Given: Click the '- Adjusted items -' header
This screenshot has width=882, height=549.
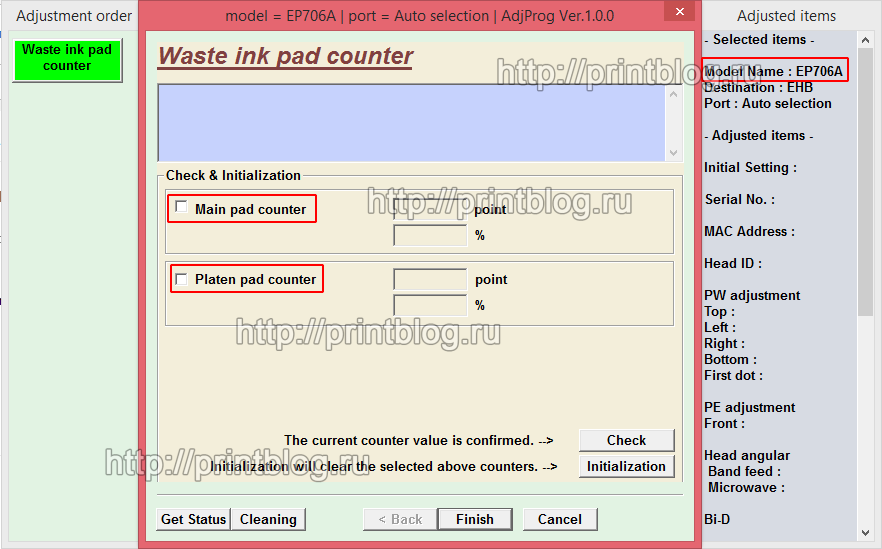Looking at the screenshot, I should click(759, 136).
